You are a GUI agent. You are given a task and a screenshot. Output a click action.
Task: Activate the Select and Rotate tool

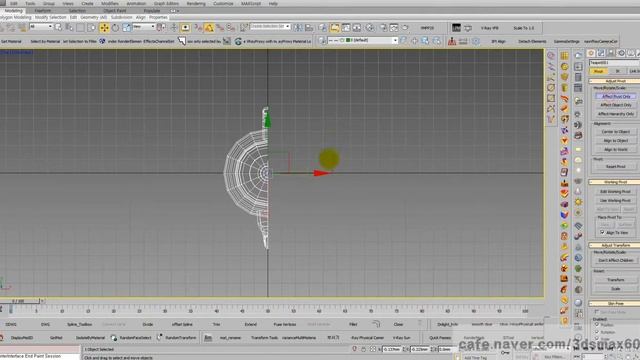click(x=116, y=28)
